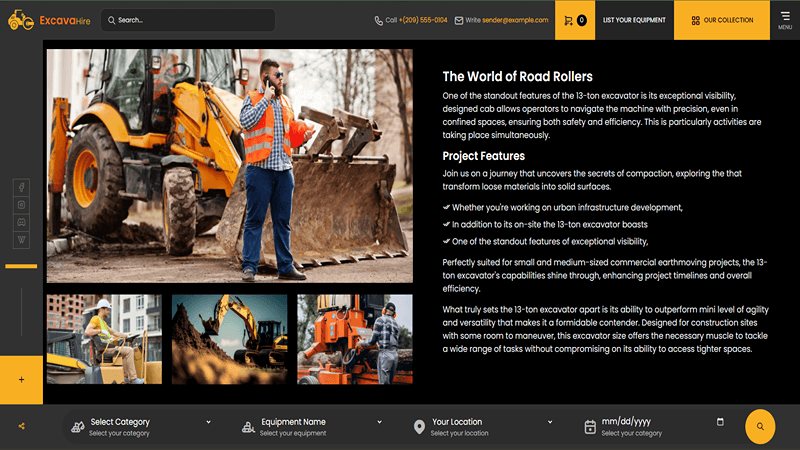This screenshot has height=450, width=800.
Task: Expand the Your Location chevron arrow
Action: 550,422
